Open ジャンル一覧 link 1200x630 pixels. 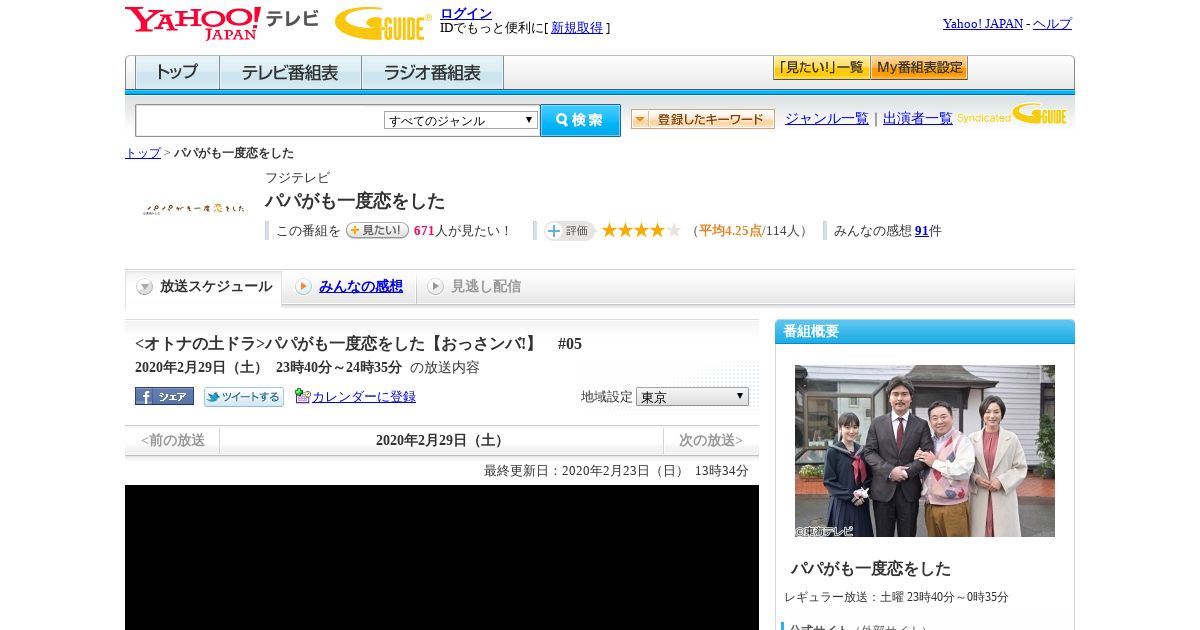(827, 118)
